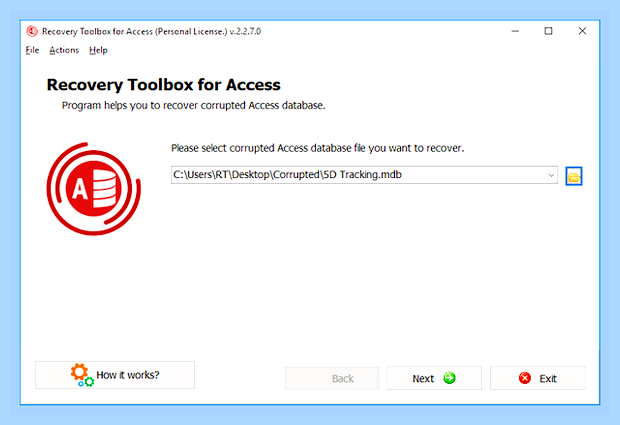The width and height of the screenshot is (620, 425).
Task: Open the File menu
Action: pos(32,50)
